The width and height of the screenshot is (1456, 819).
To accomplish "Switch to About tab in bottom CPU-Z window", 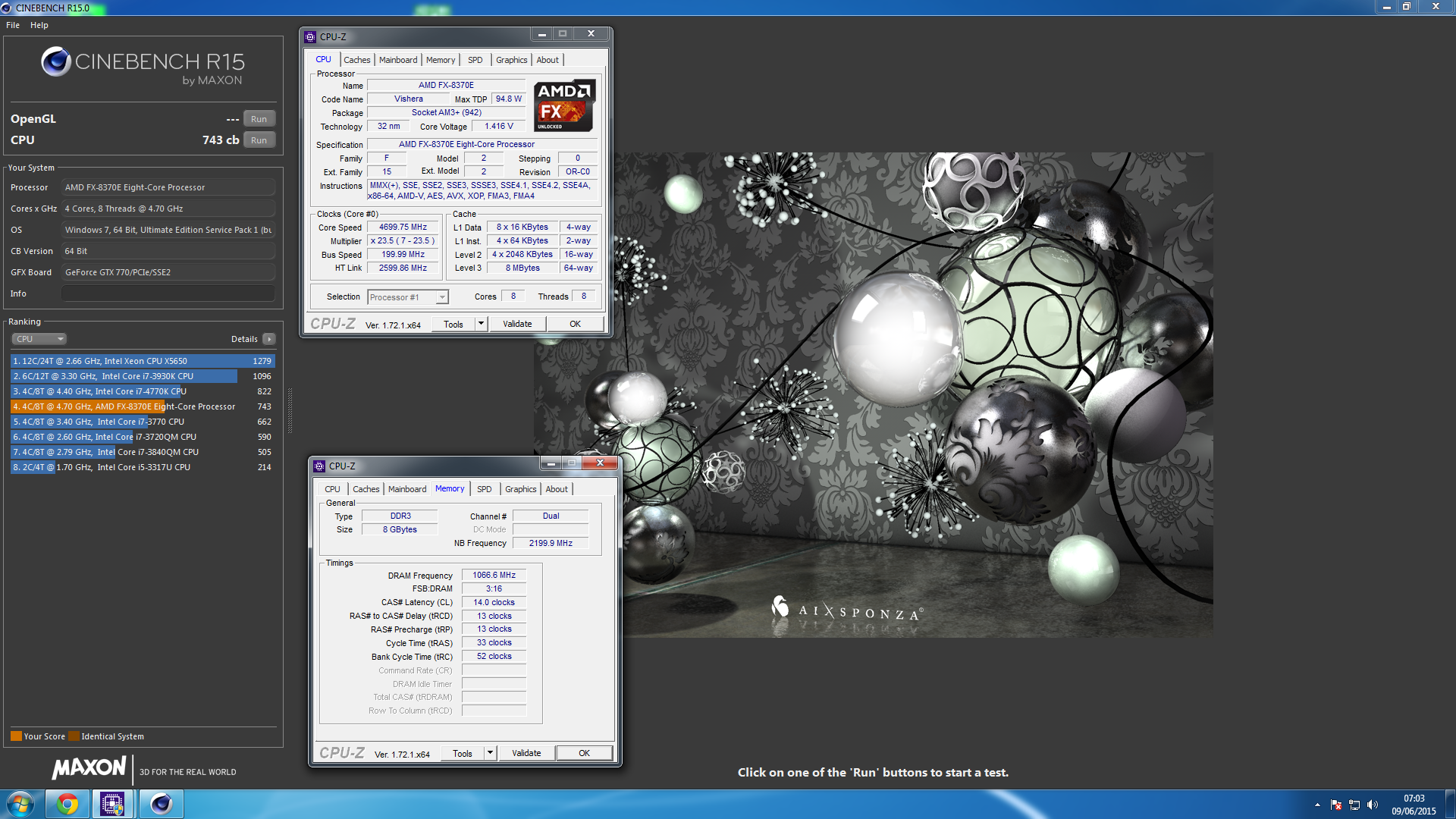I will click(557, 489).
